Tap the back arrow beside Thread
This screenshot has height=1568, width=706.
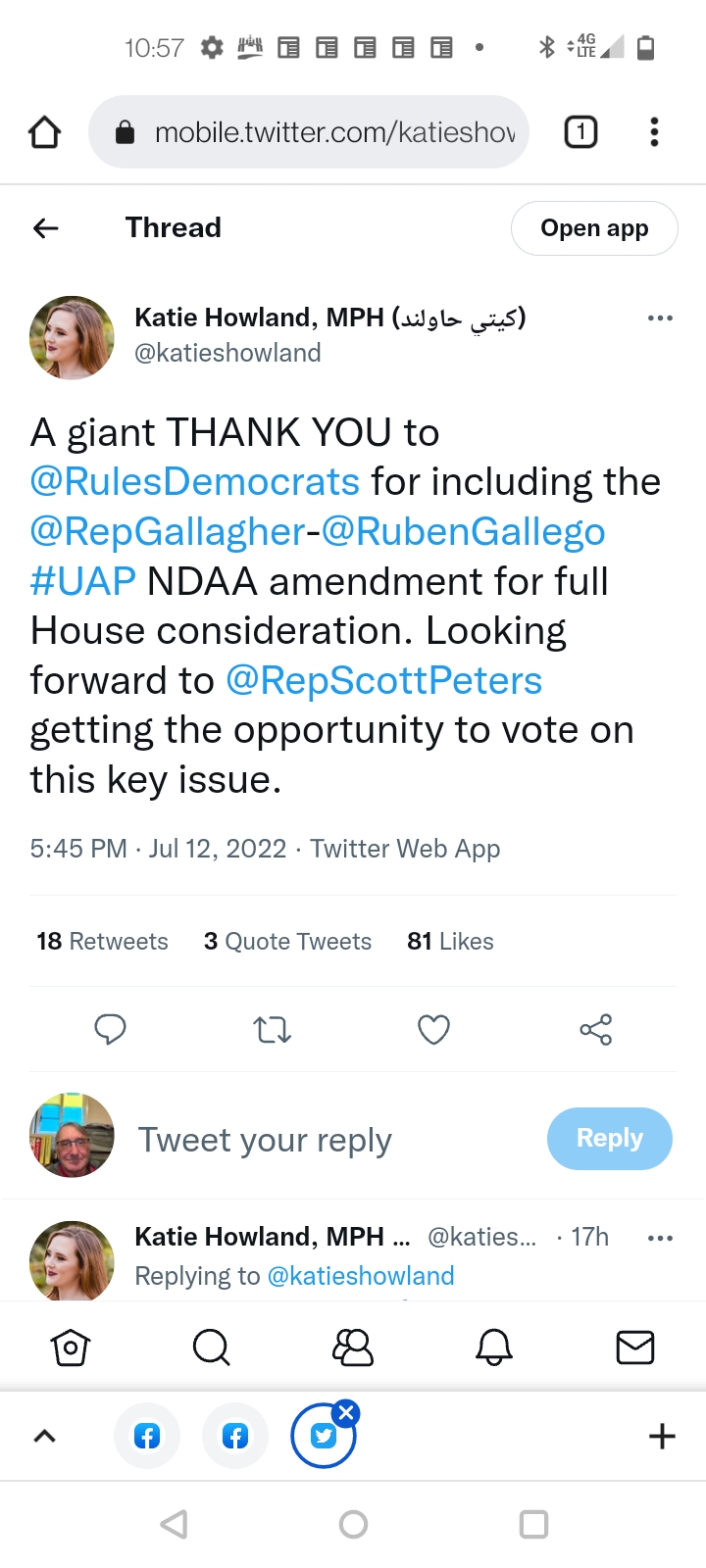coord(46,228)
